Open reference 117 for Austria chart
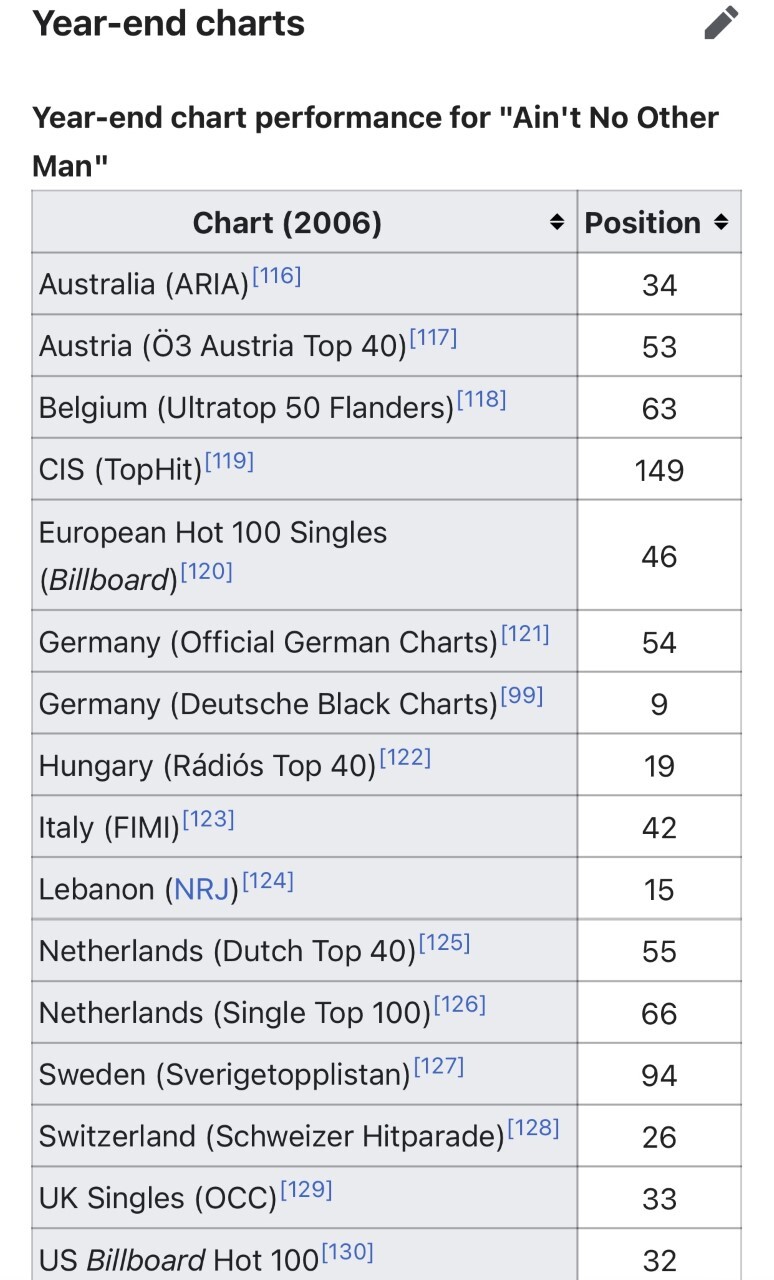Viewport: 774px width, 1280px height. [x=433, y=338]
